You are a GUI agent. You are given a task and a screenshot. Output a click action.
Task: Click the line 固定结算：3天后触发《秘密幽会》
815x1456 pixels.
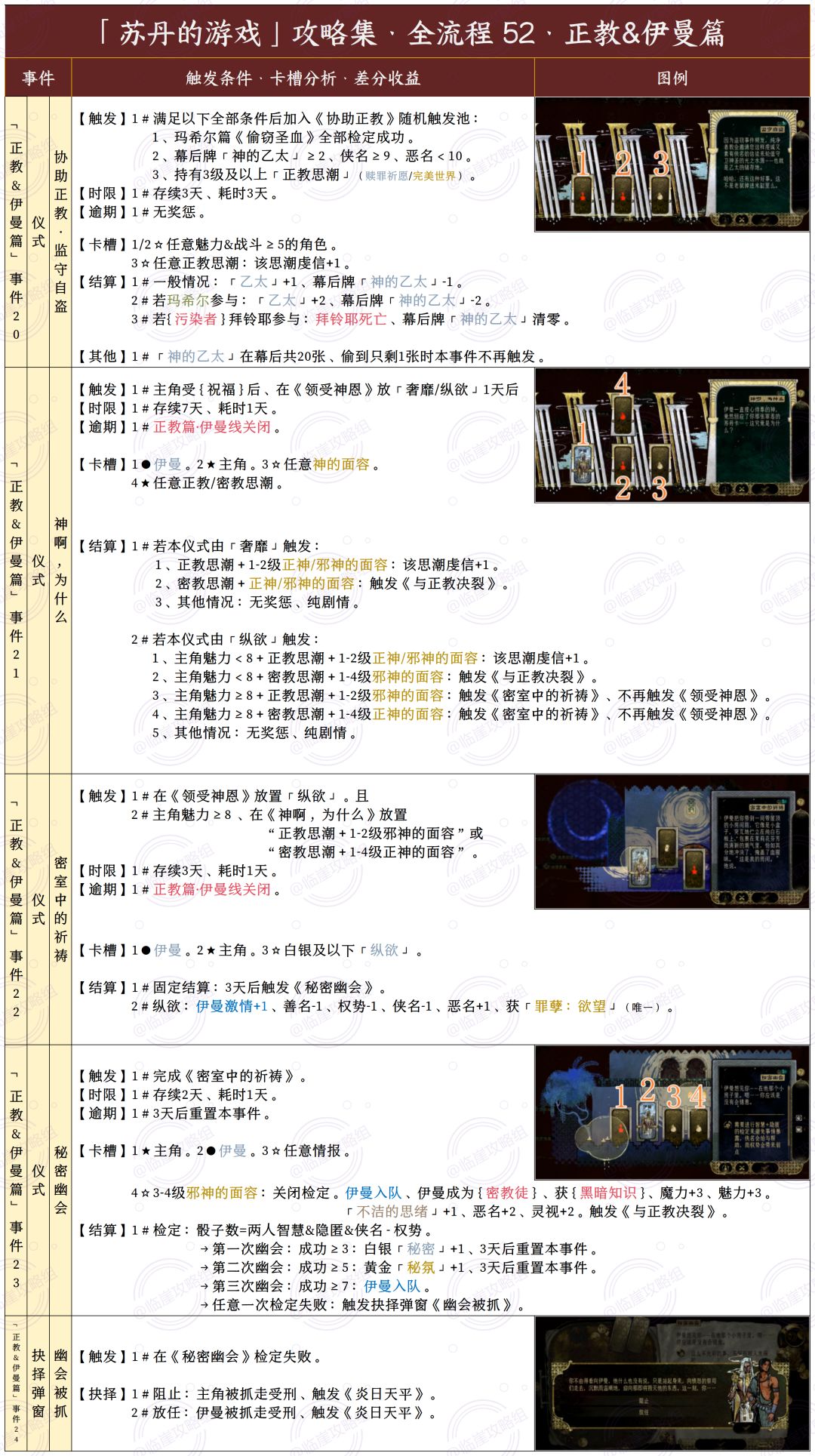pos(260,987)
